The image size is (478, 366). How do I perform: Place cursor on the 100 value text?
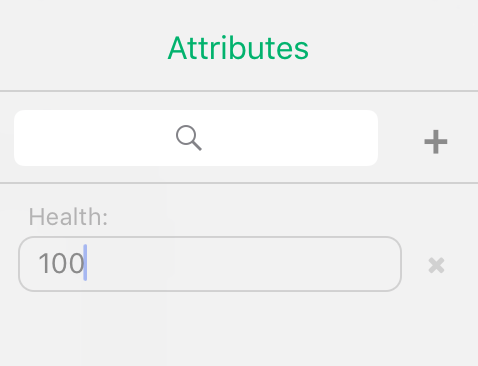(x=61, y=263)
